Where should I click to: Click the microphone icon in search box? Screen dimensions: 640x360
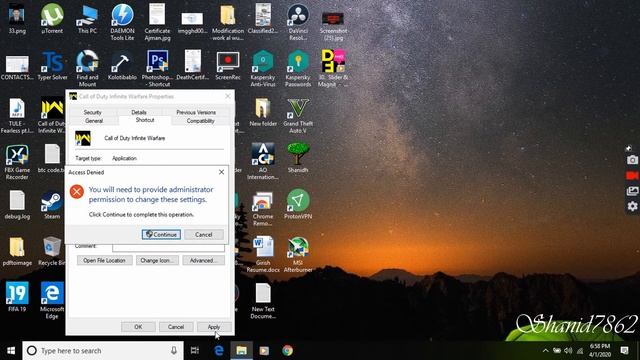coord(174,351)
